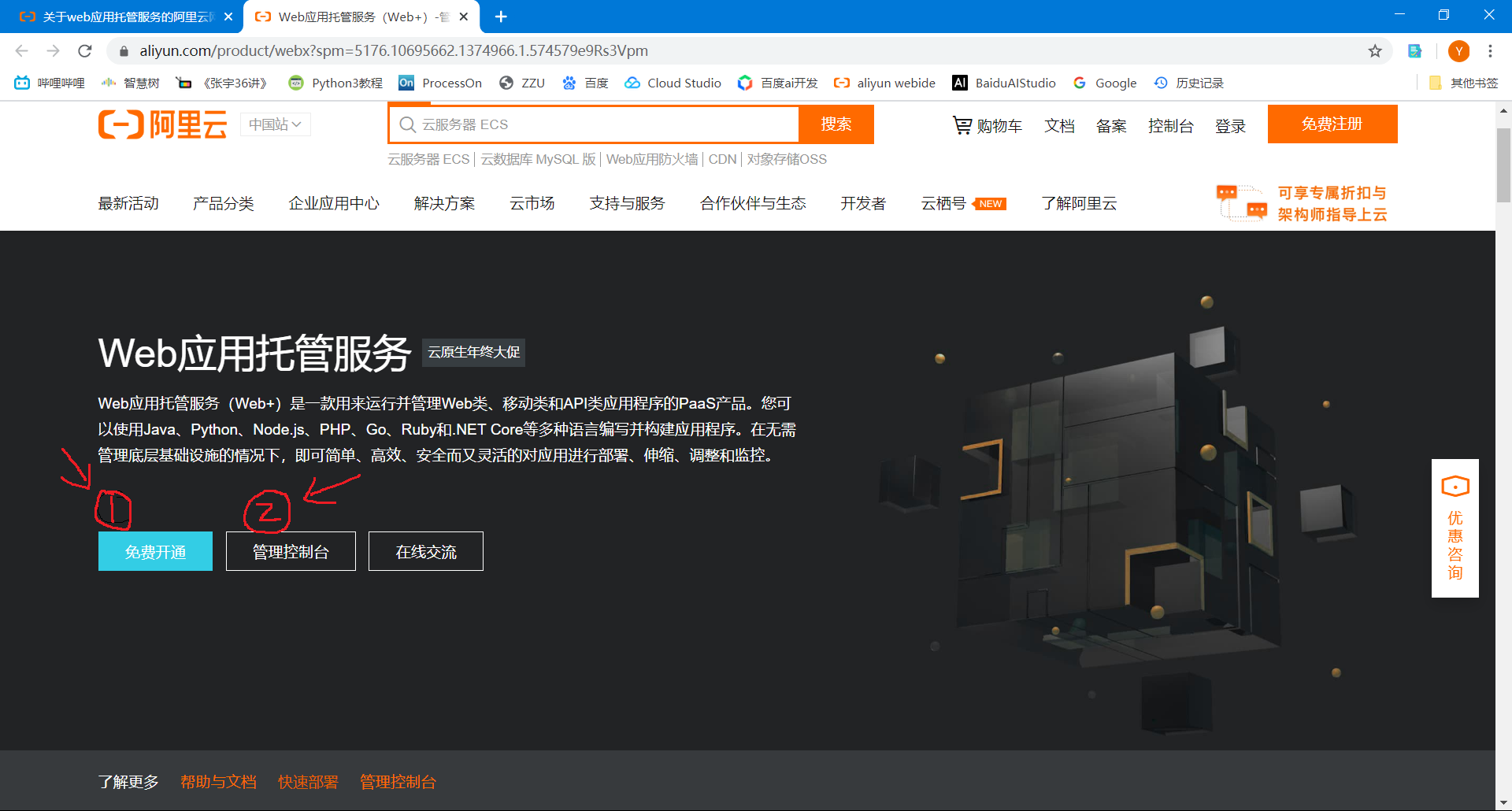Viewport: 1512px width, 811px height.
Task: Click the 登录 link
Action: pyautogui.click(x=1230, y=126)
